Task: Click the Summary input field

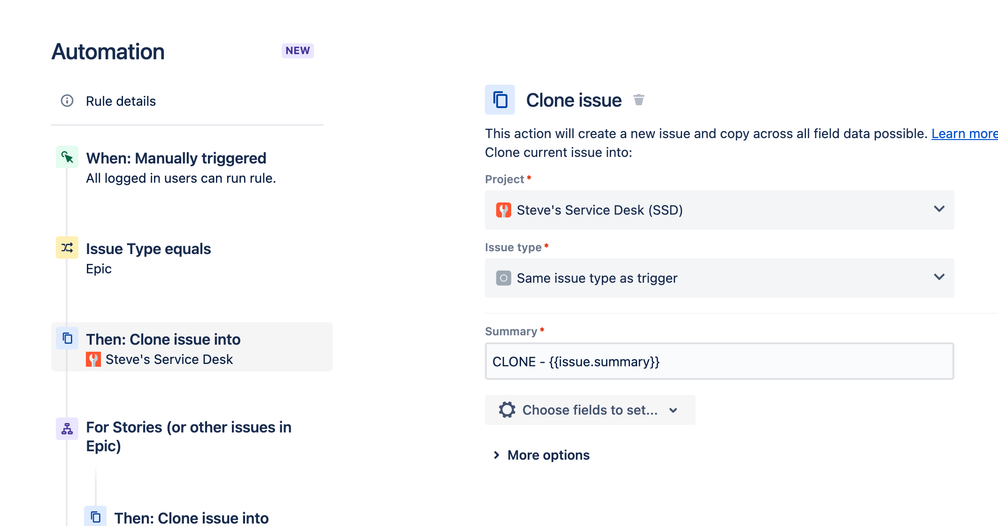Action: [719, 362]
